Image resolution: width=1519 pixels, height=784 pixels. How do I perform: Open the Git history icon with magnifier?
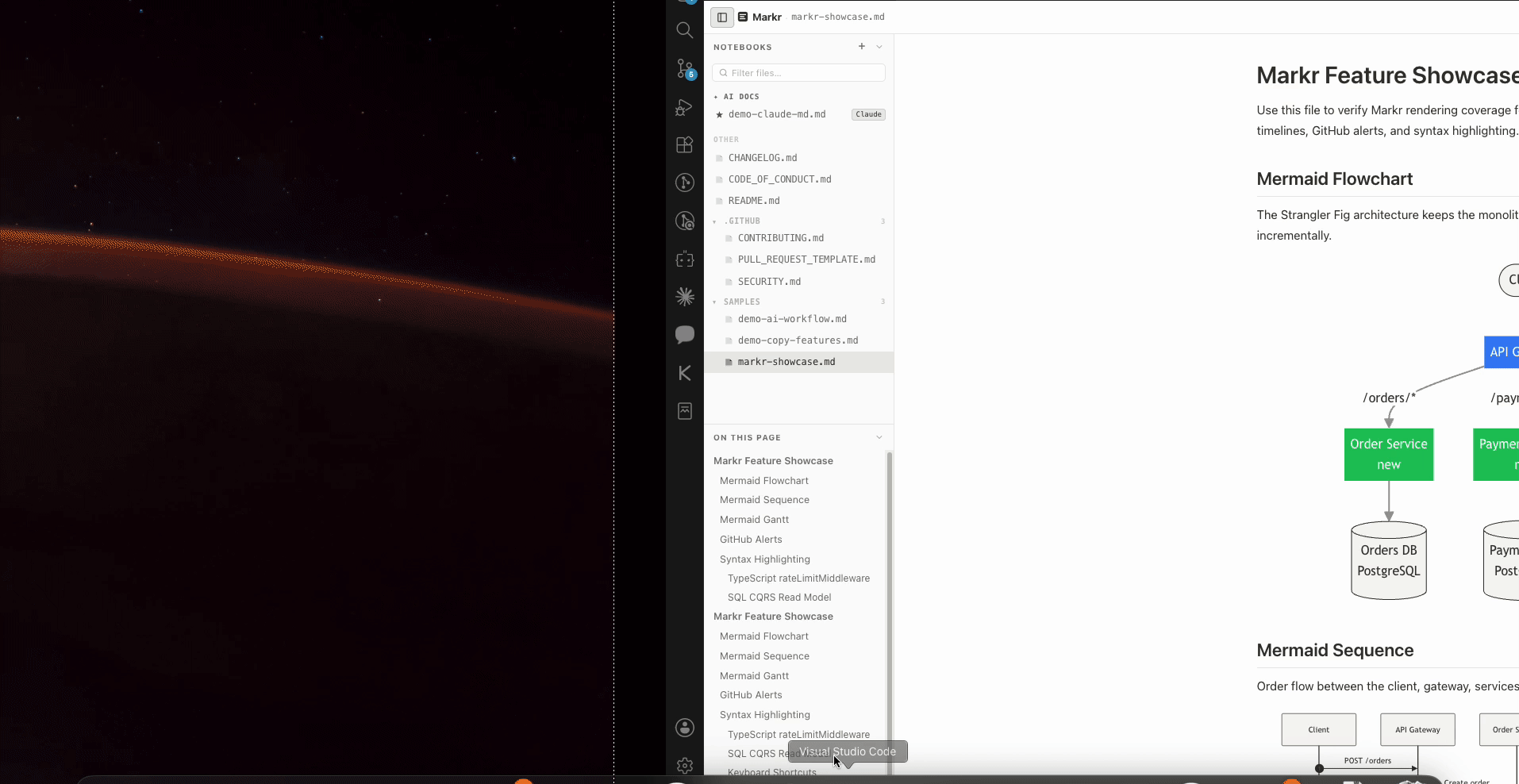684,221
